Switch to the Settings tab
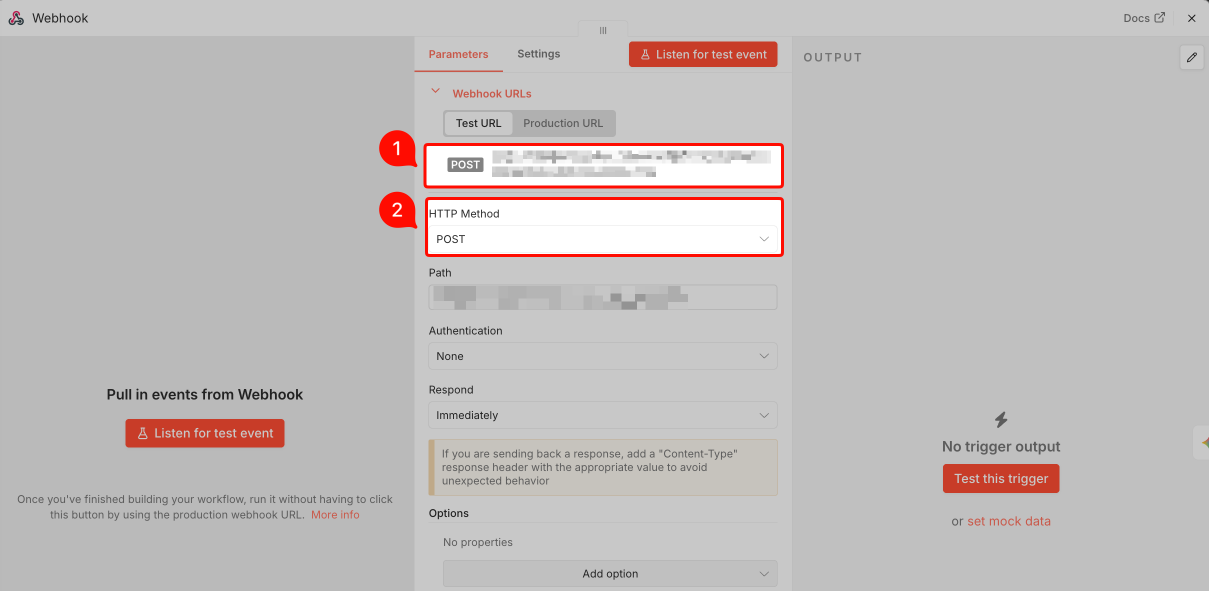Viewport: 1209px width, 591px height. [538, 54]
